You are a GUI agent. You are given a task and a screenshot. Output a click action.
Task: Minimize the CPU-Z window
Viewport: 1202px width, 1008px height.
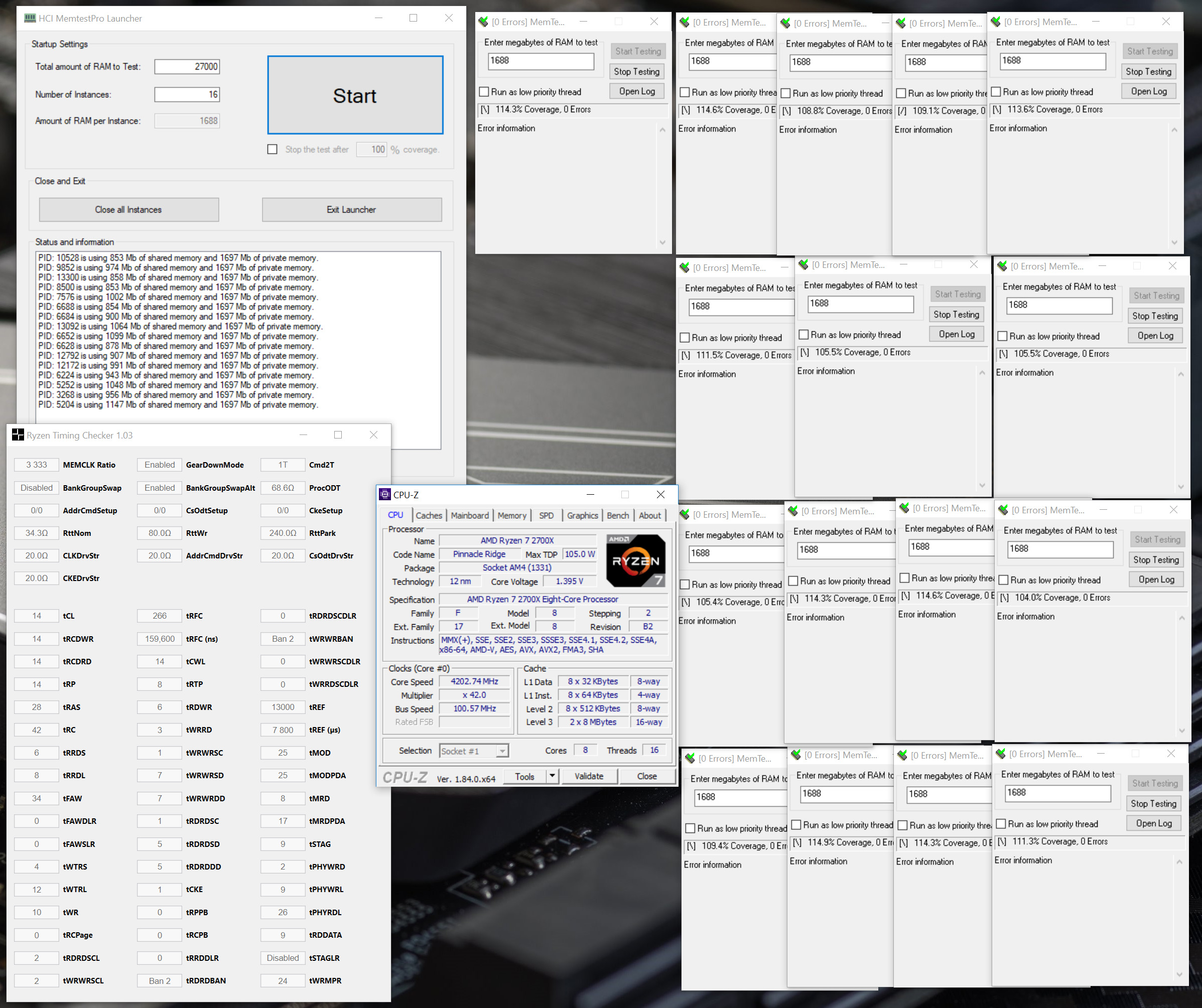590,494
